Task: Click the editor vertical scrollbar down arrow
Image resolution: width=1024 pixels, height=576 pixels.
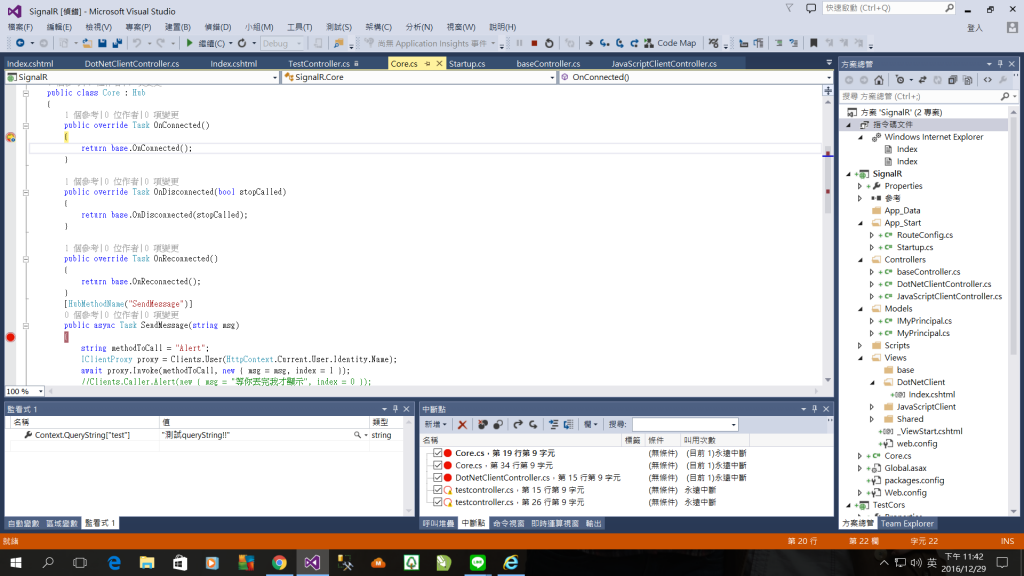Action: point(827,380)
